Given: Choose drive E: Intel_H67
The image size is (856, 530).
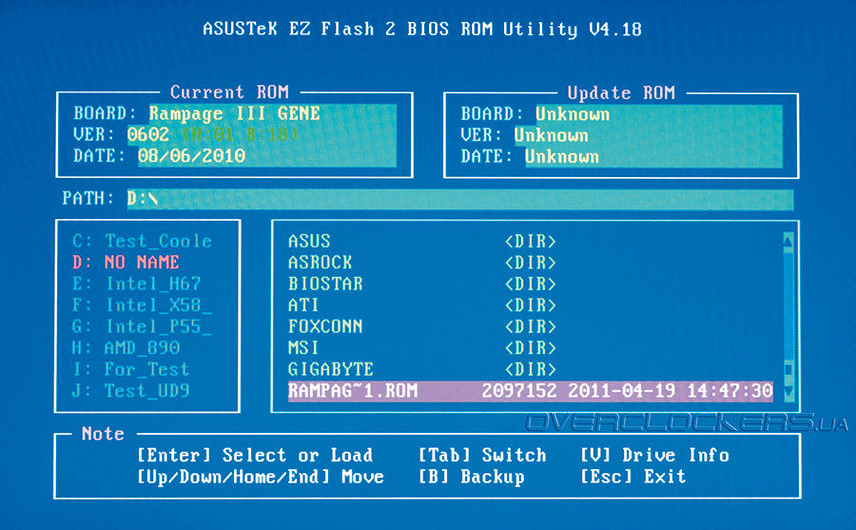Looking at the screenshot, I should [137, 284].
